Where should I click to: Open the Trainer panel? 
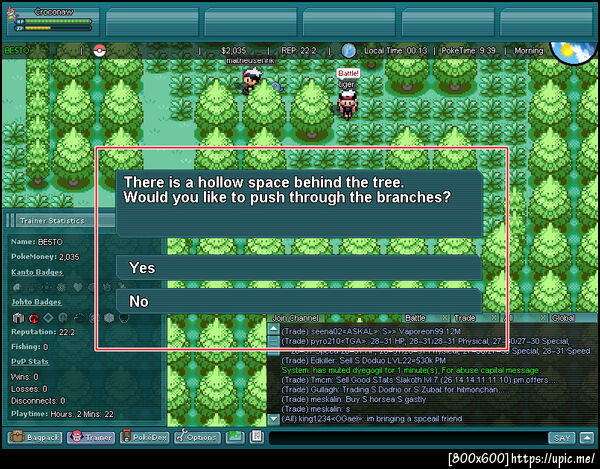pos(91,437)
